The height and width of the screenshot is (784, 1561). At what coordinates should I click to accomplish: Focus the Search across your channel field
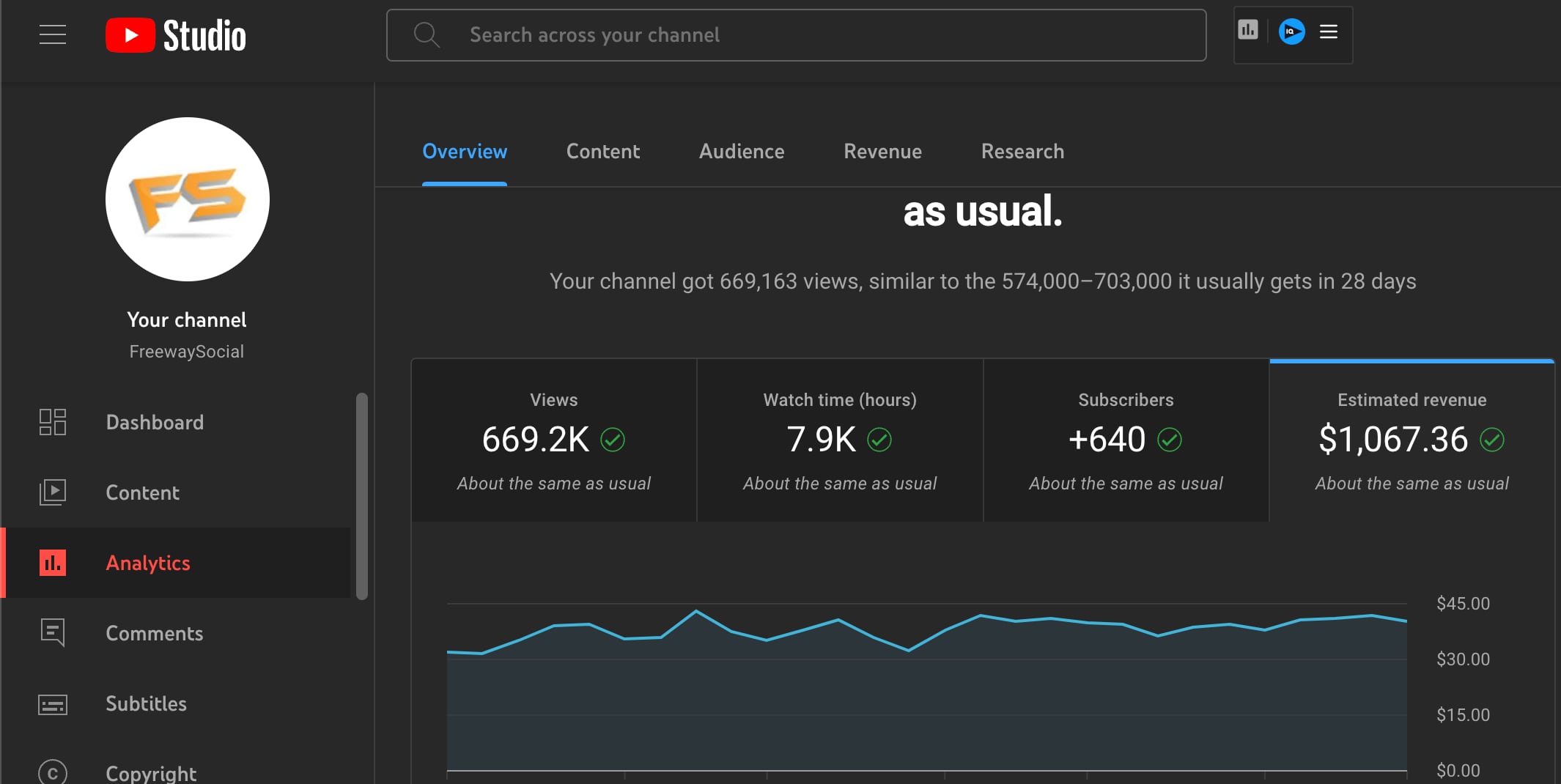pyautogui.click(x=796, y=35)
